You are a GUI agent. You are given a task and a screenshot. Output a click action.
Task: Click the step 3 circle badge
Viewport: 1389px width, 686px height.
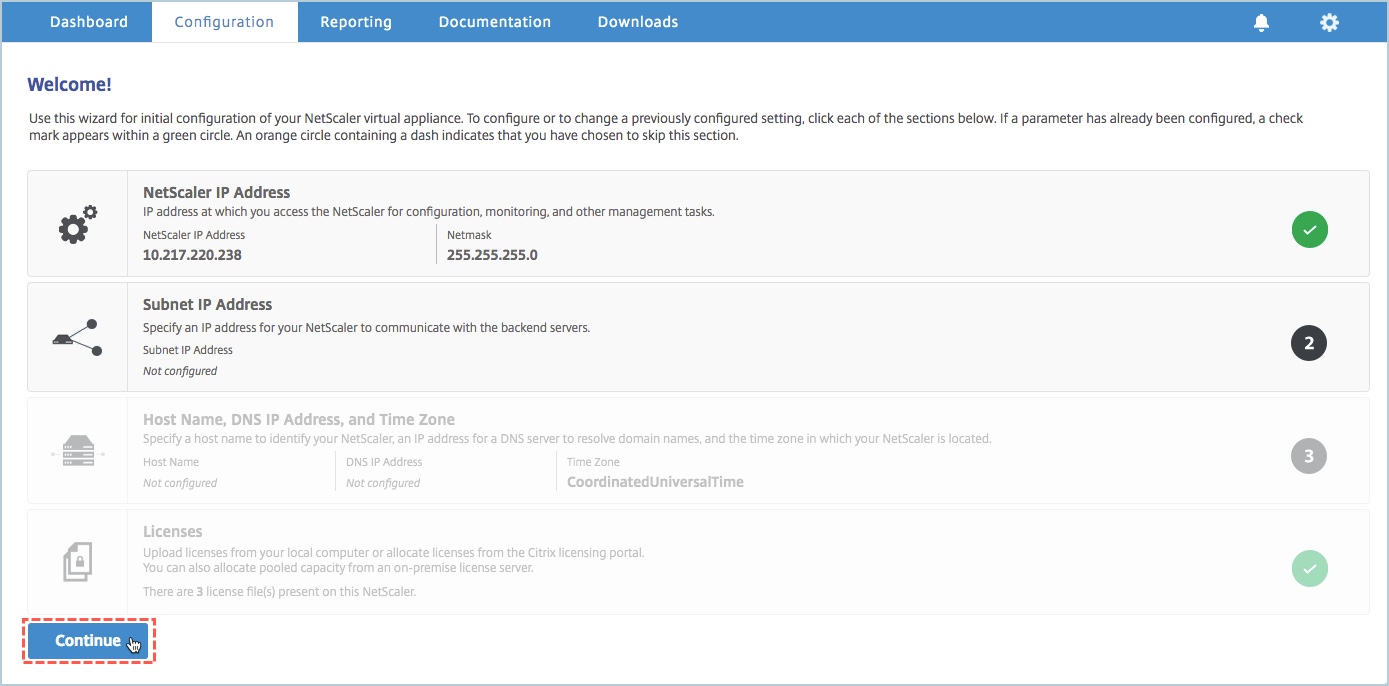pos(1309,456)
